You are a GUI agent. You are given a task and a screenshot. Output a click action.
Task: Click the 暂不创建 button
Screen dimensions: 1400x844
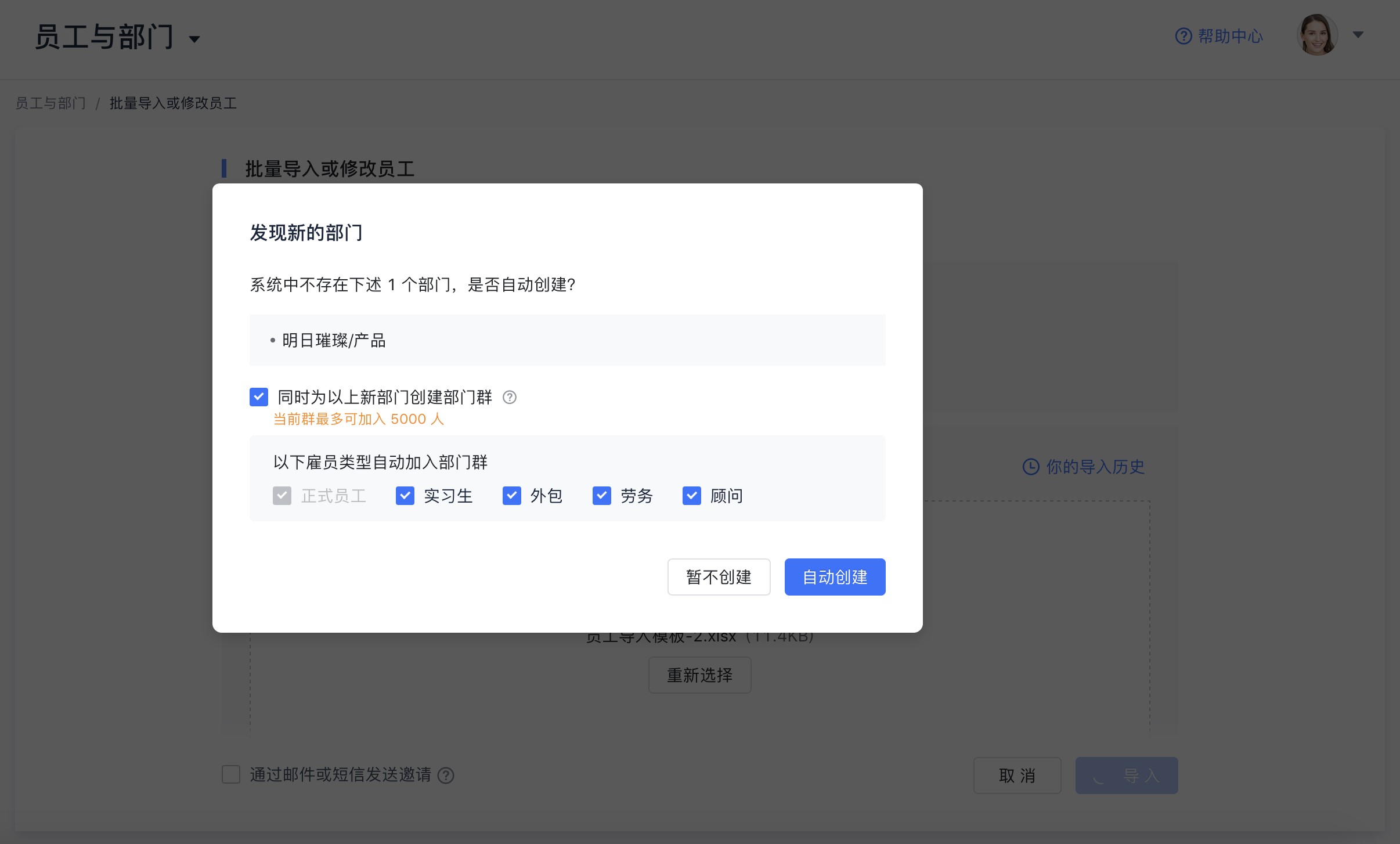pos(717,576)
